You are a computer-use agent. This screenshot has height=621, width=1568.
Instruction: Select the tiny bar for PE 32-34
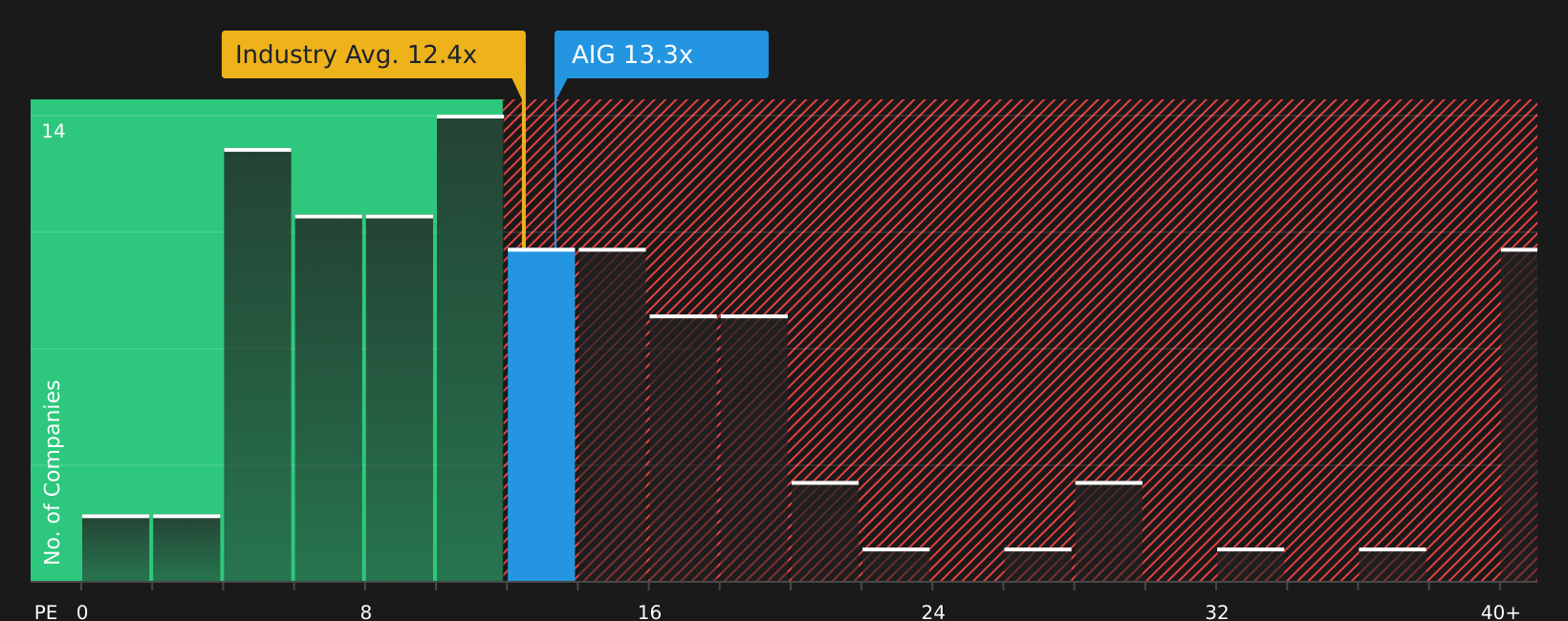pos(1251,565)
